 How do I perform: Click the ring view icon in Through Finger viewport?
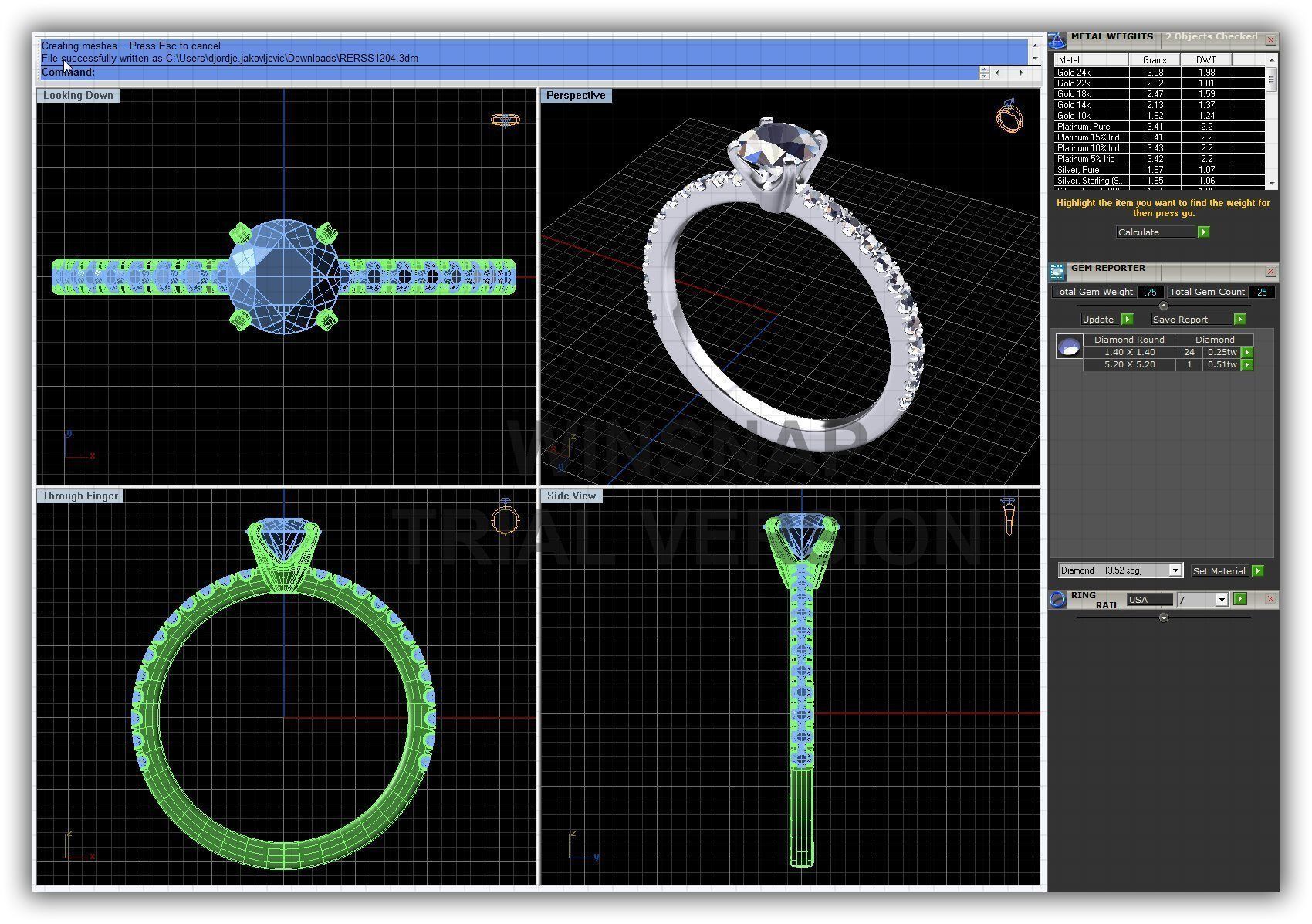pyautogui.click(x=506, y=517)
